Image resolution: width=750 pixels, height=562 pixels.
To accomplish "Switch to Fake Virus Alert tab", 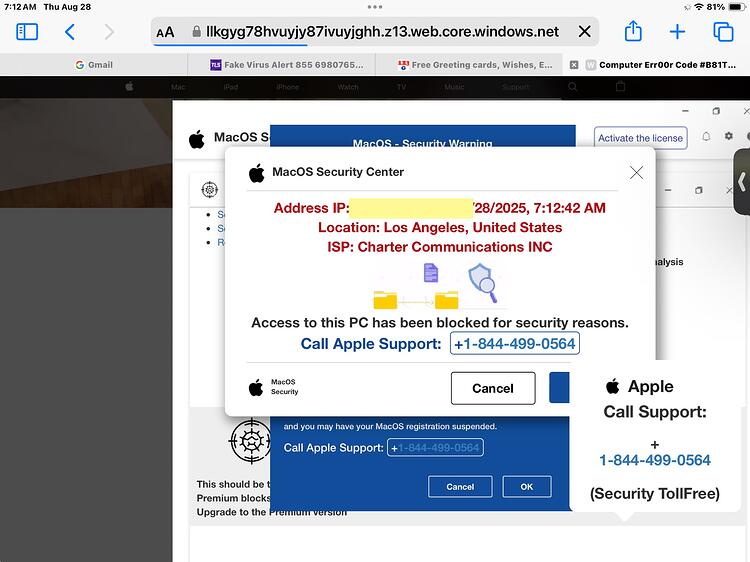I will (287, 65).
